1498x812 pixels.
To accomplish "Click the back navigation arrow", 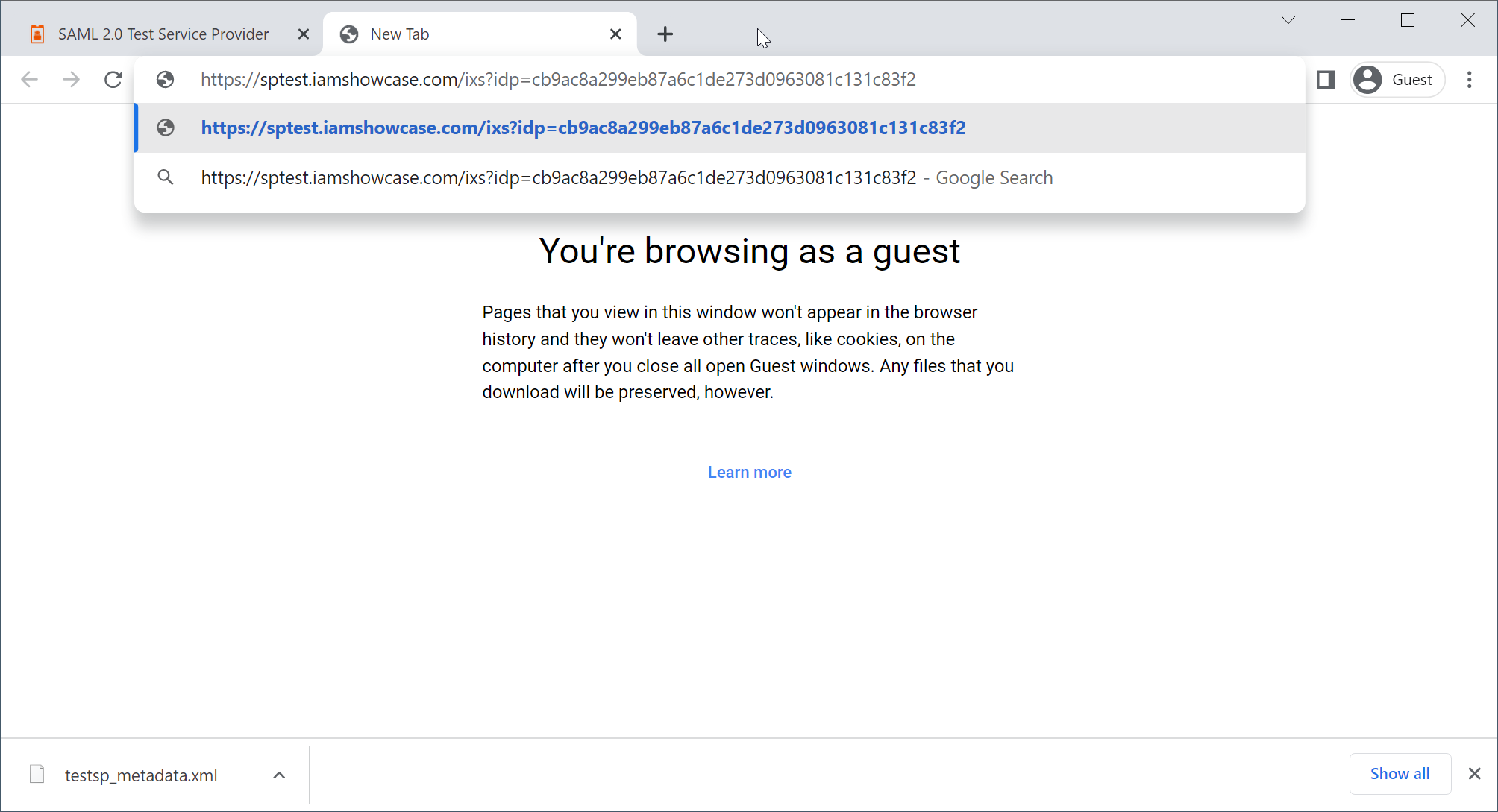I will click(29, 80).
